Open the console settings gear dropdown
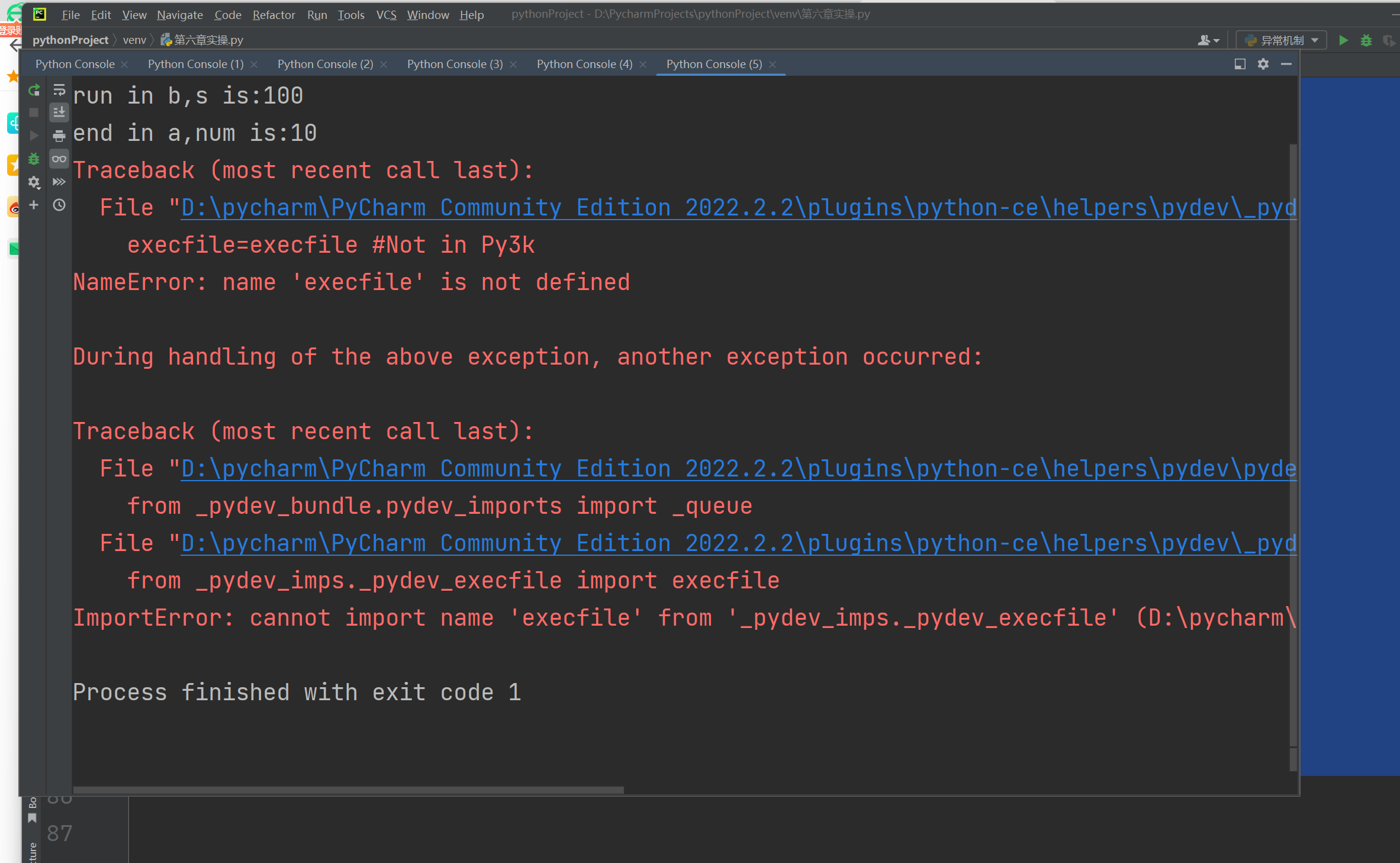Image resolution: width=1400 pixels, height=863 pixels. coord(34,182)
